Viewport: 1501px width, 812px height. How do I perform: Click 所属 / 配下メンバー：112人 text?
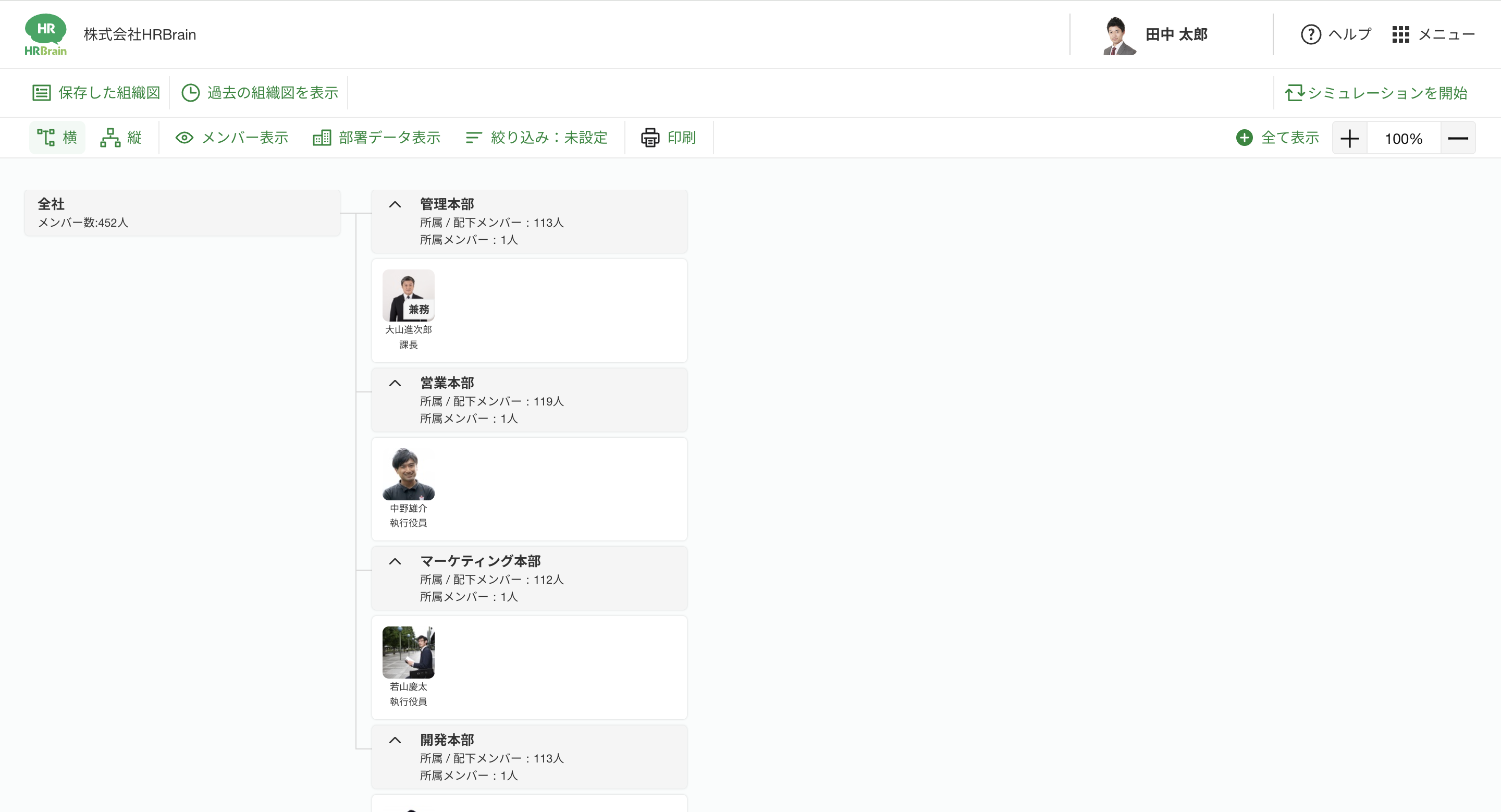click(492, 580)
